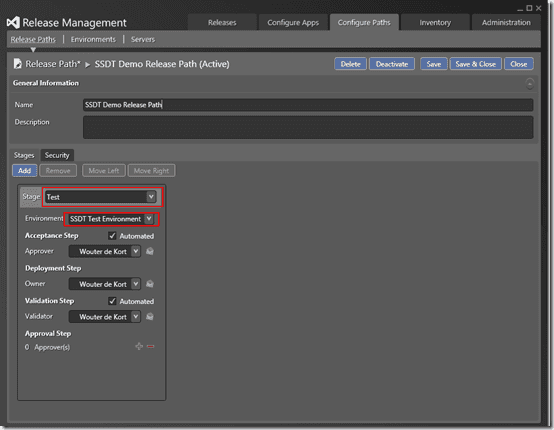Select the Stages tab

24,155
